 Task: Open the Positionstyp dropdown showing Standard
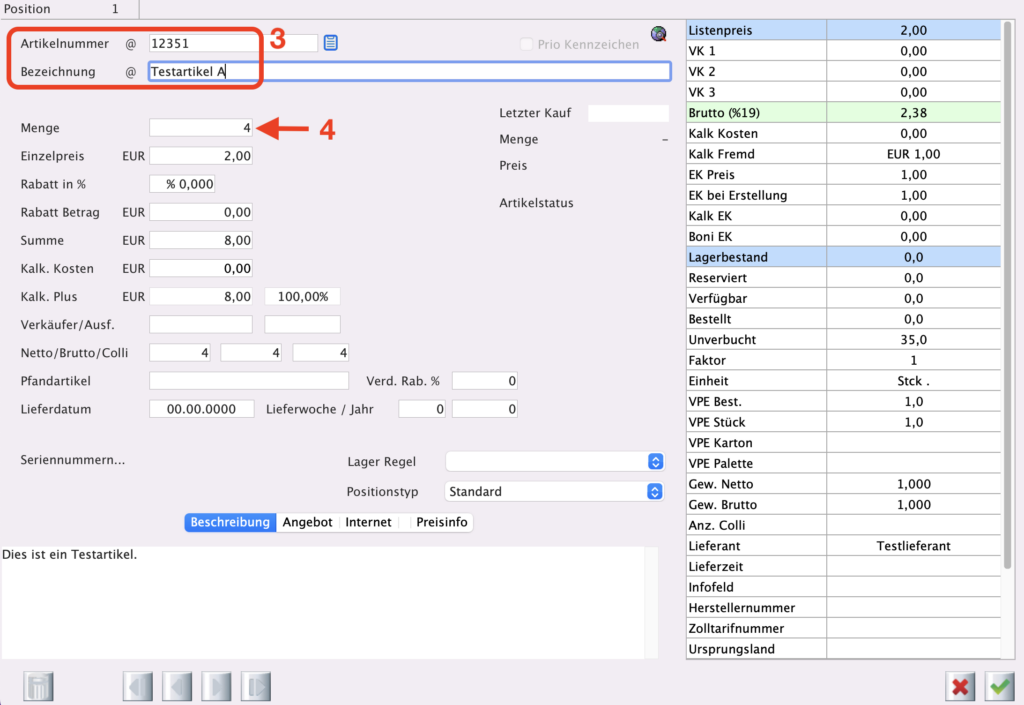click(x=555, y=492)
